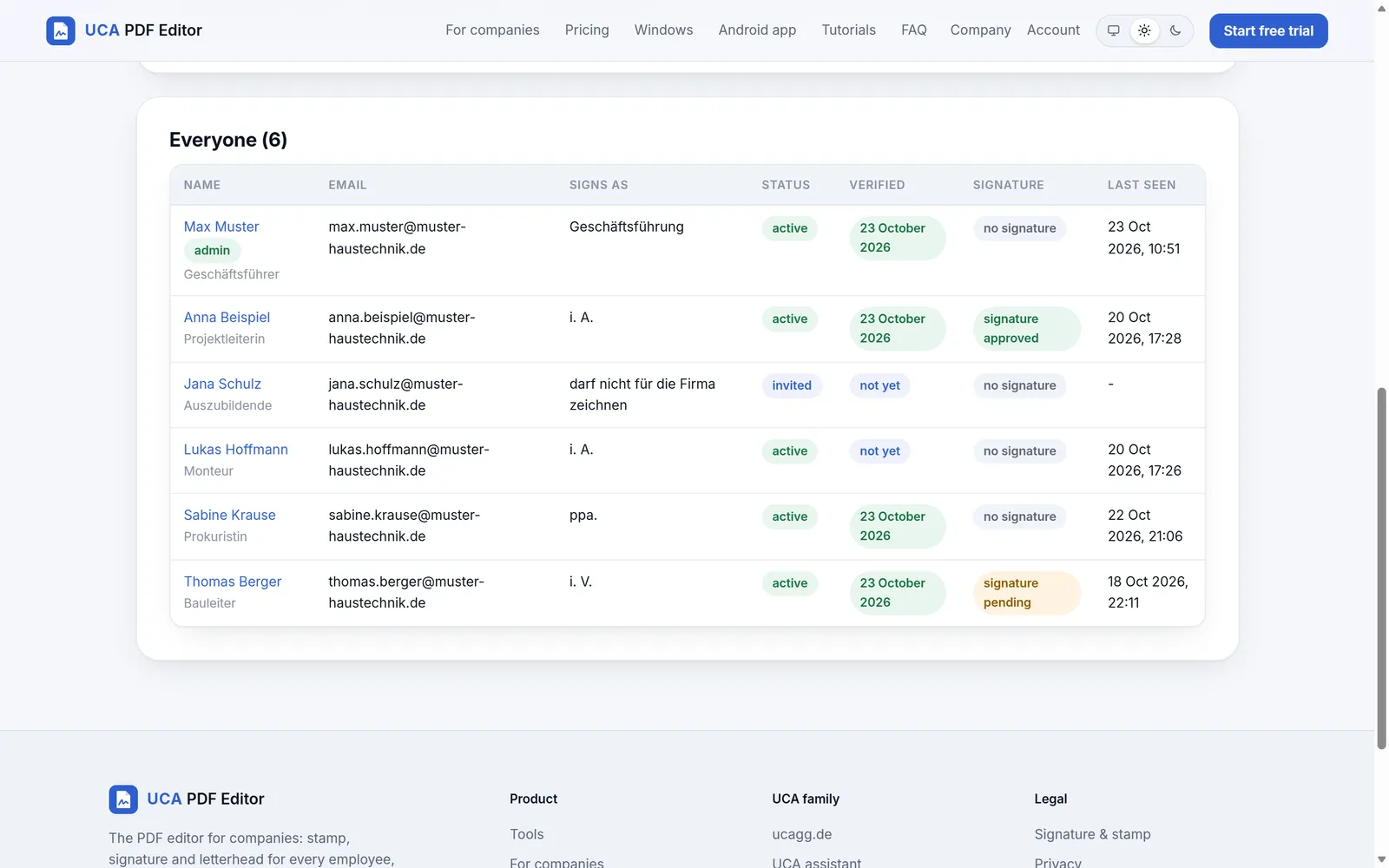Open Anna Beispiel's profile link
1389x868 pixels.
tap(227, 318)
